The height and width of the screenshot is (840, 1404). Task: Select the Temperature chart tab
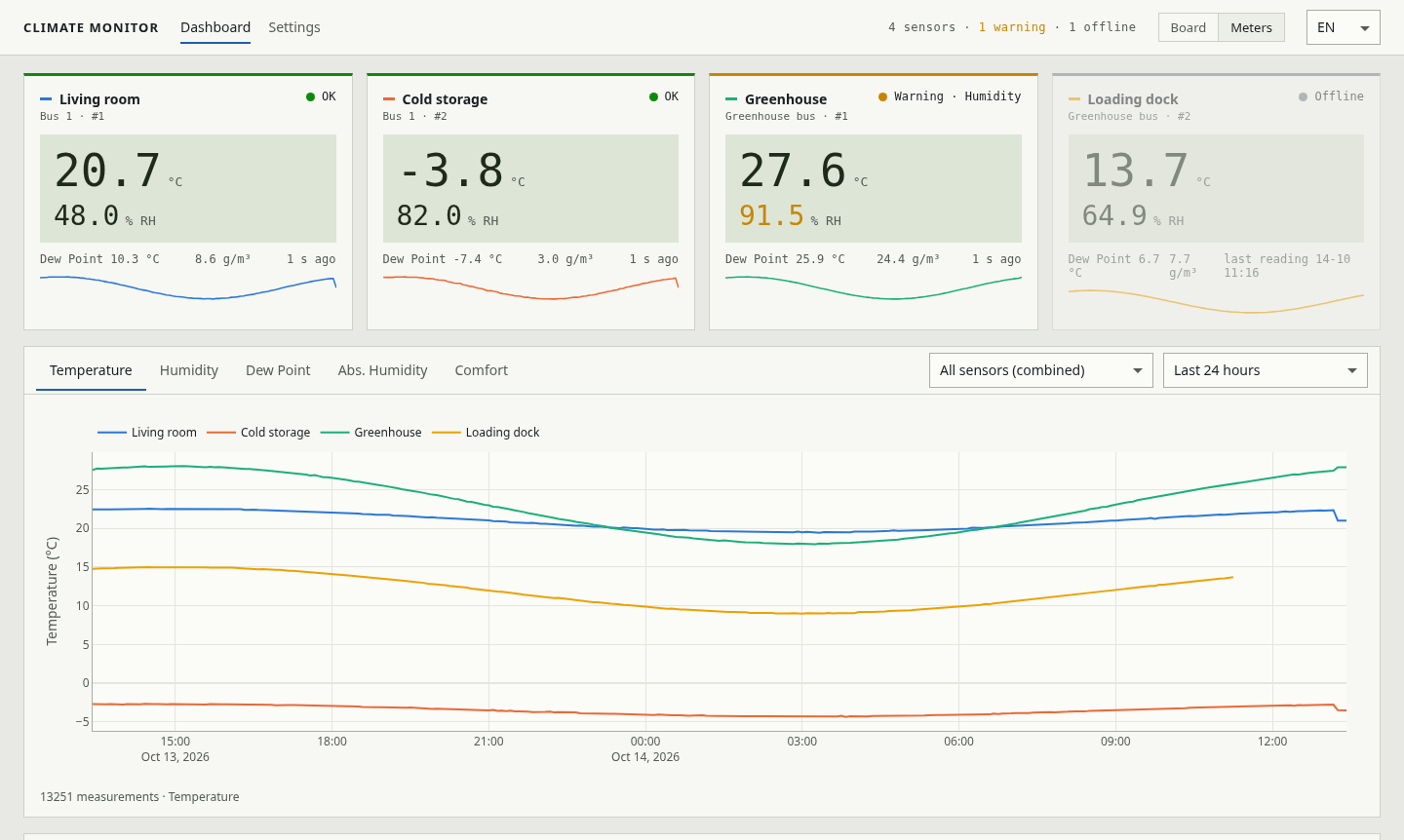click(91, 370)
